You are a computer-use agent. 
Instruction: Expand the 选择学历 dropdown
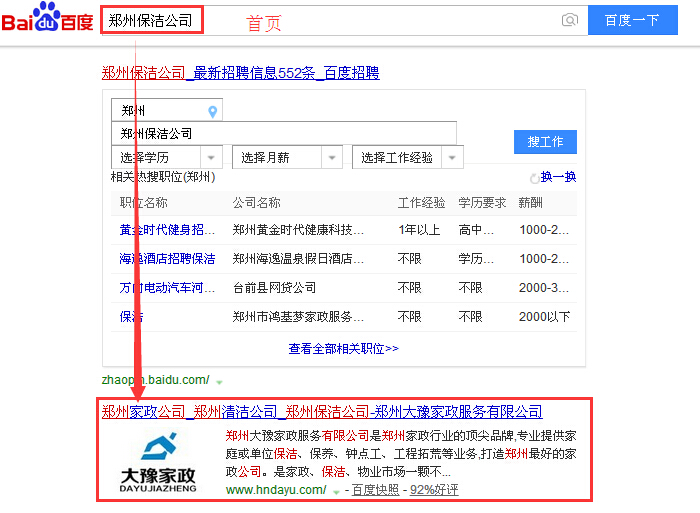[x=167, y=157]
